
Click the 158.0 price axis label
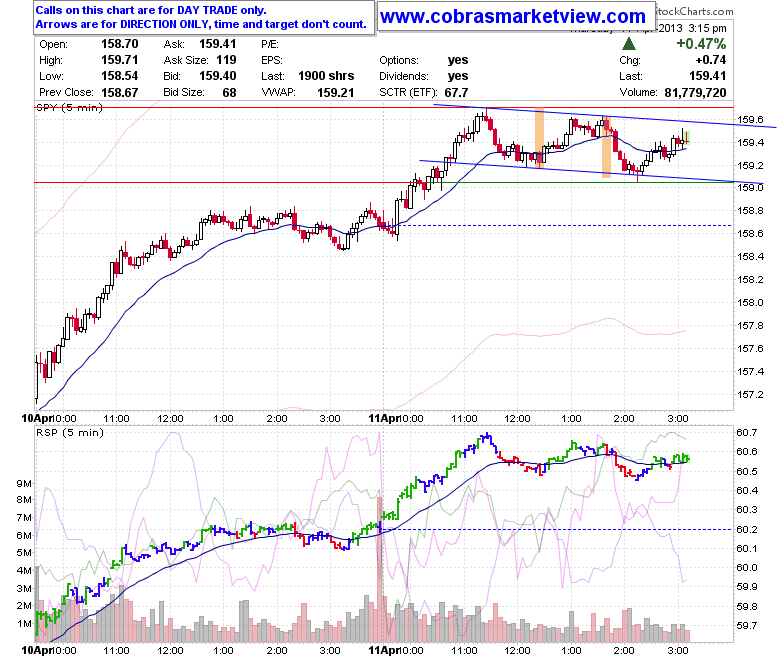click(x=750, y=302)
